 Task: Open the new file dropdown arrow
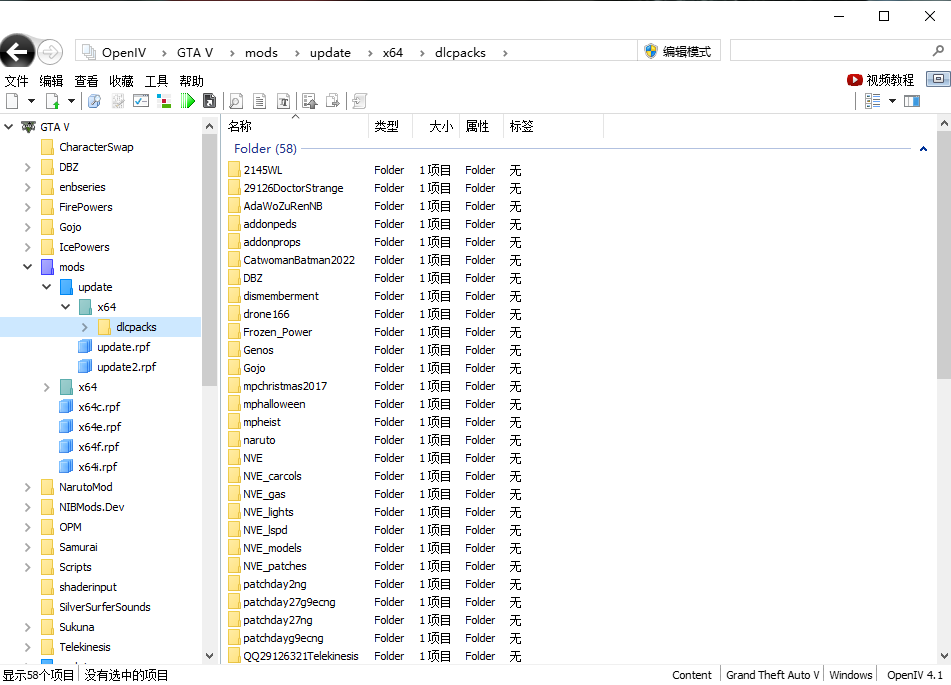(x=31, y=101)
